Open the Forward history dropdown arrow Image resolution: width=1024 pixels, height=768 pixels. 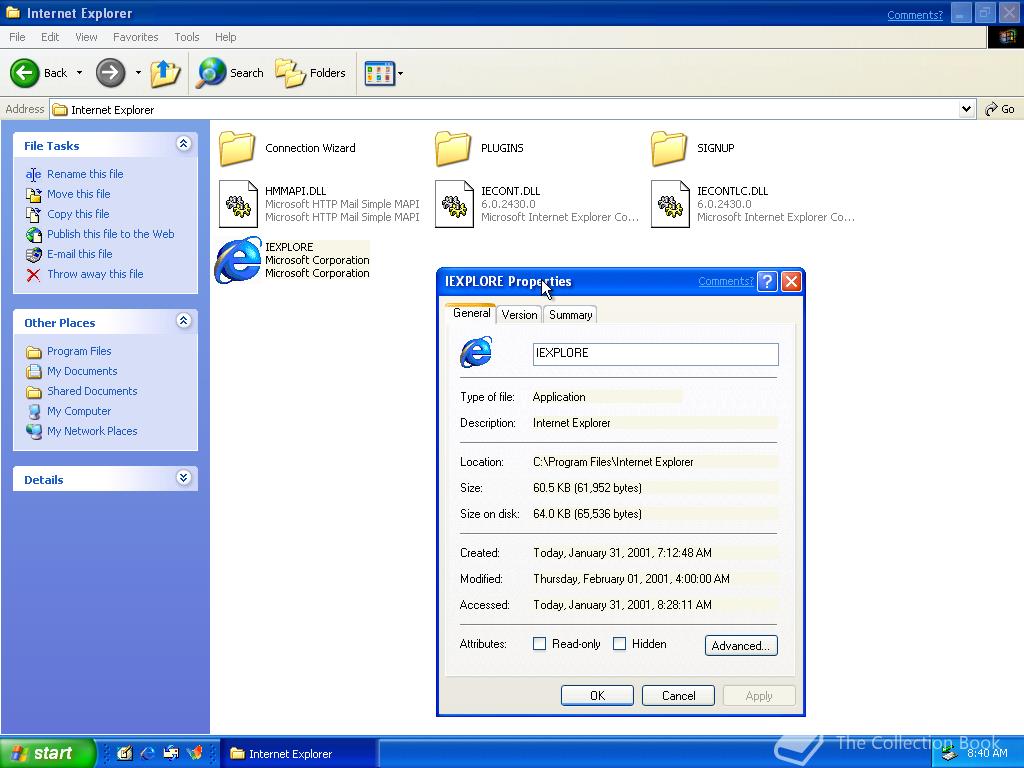coord(138,72)
